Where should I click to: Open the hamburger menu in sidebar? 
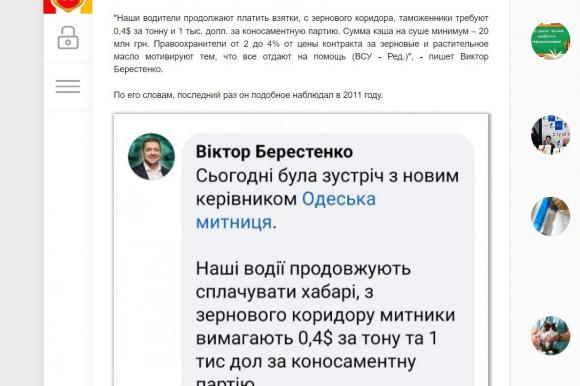[68, 86]
